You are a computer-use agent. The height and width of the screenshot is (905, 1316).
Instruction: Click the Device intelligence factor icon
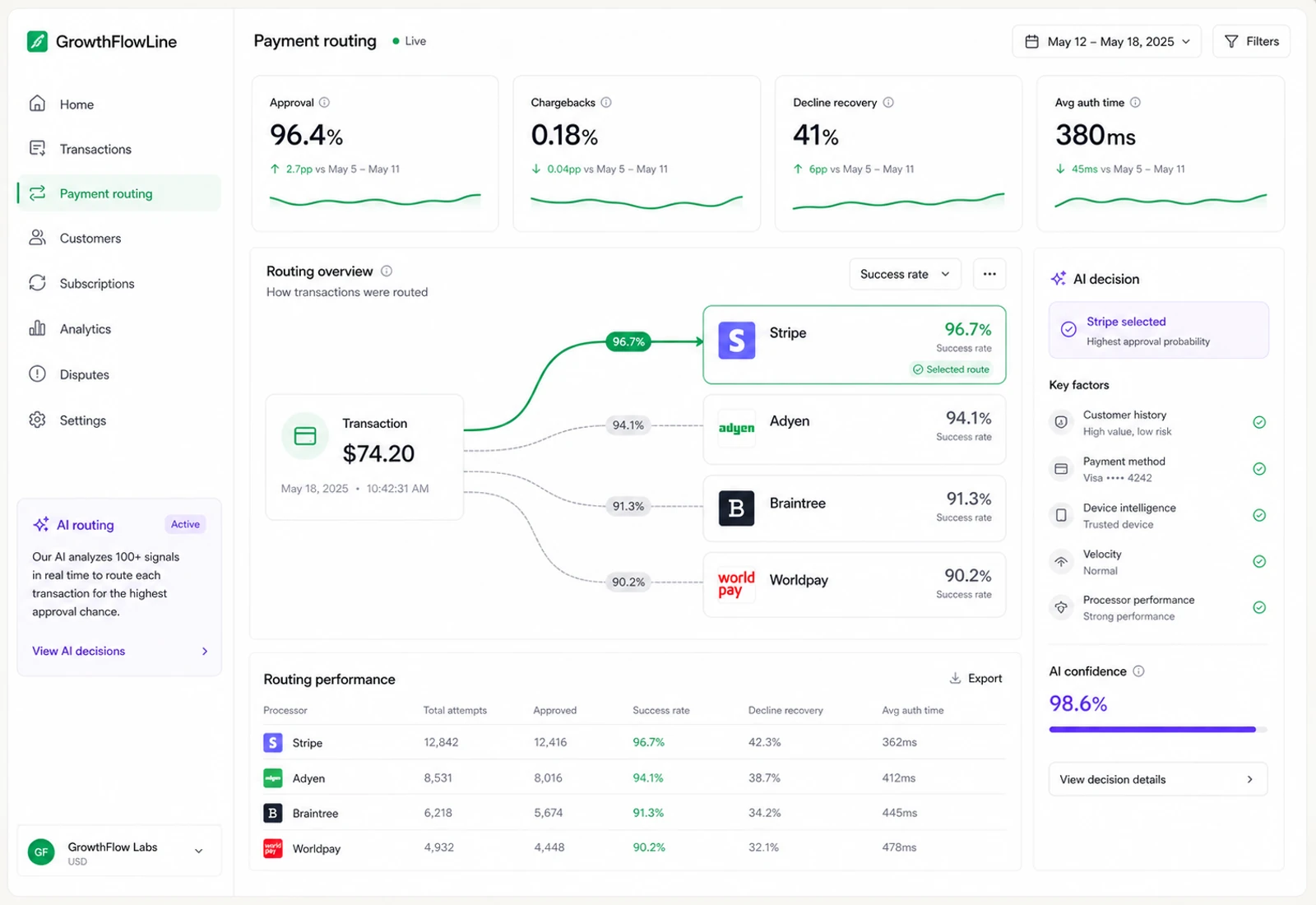[1061, 515]
